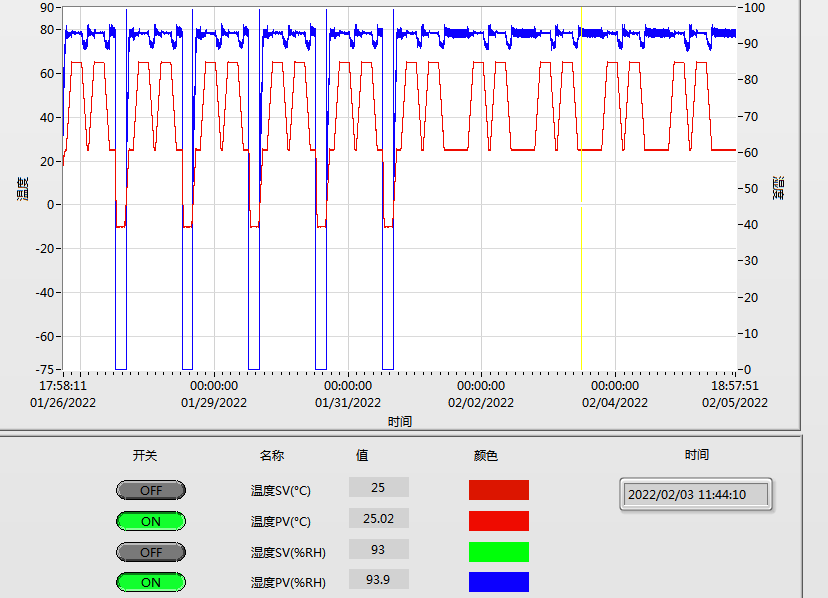Click the 温度SV dark red color swatch
This screenshot has width=828, height=598.
[x=498, y=490]
